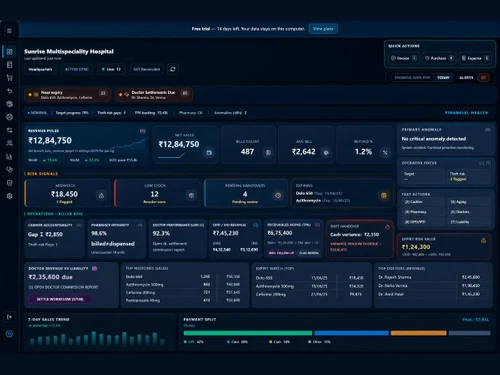Click the Purchase quick action
Screen dimensions: 500x375
point(439,58)
